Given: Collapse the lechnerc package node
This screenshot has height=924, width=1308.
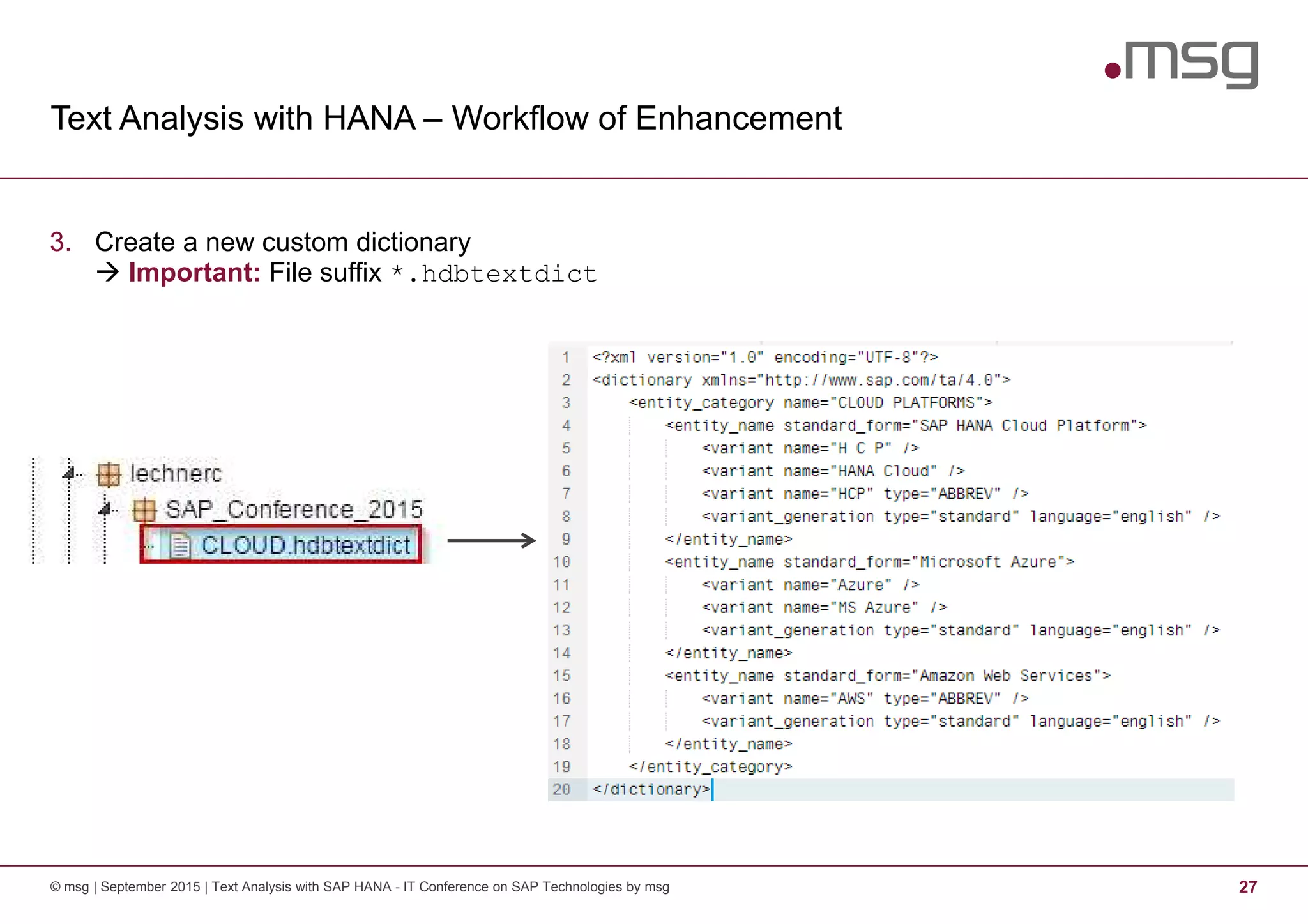Looking at the screenshot, I should point(68,473).
